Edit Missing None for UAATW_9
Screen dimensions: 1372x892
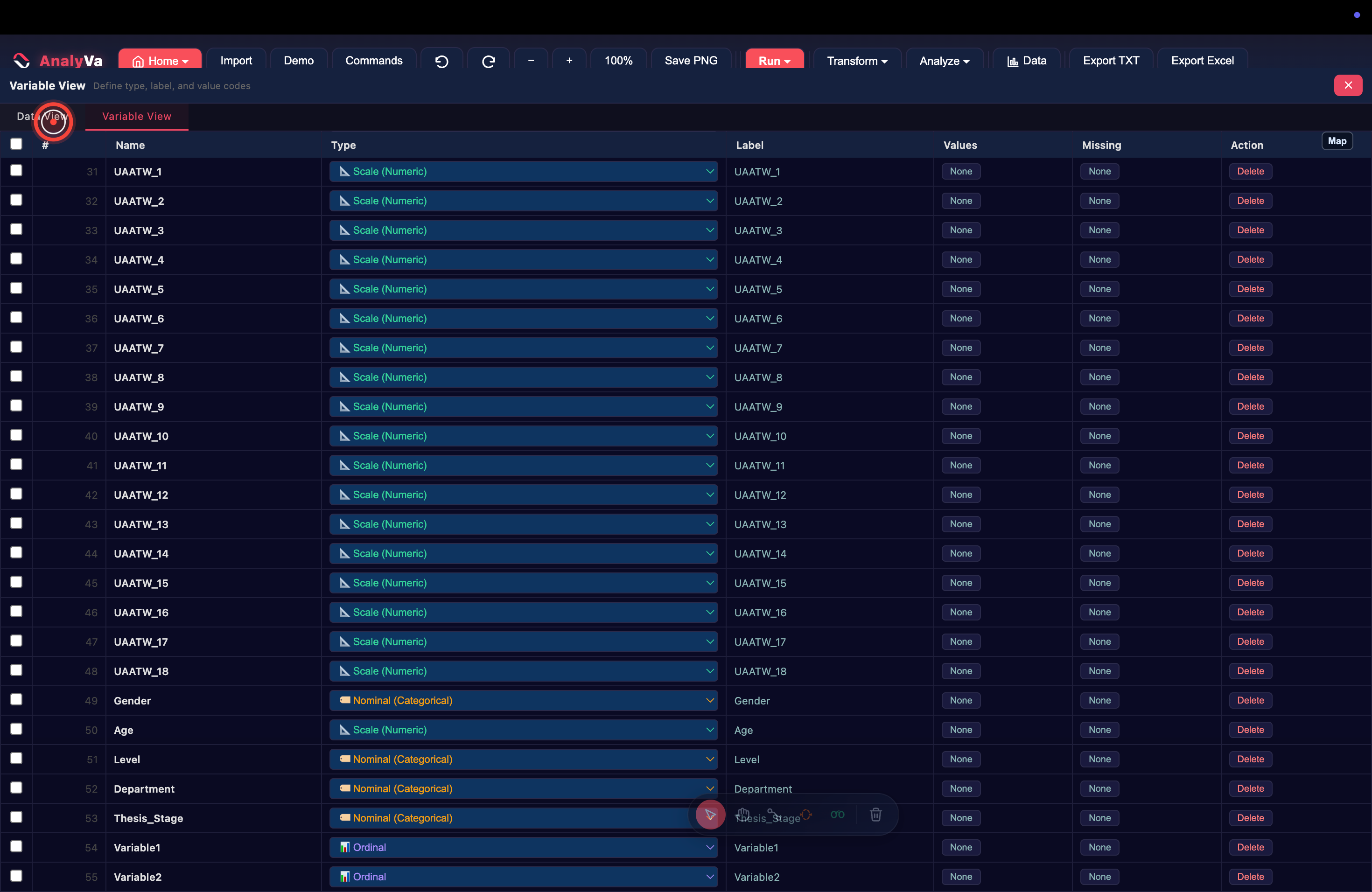[1099, 406]
